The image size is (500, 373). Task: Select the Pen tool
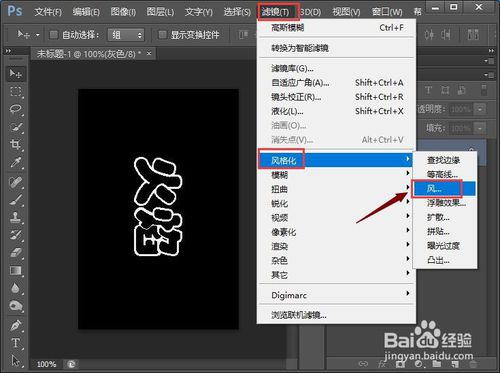point(15,325)
